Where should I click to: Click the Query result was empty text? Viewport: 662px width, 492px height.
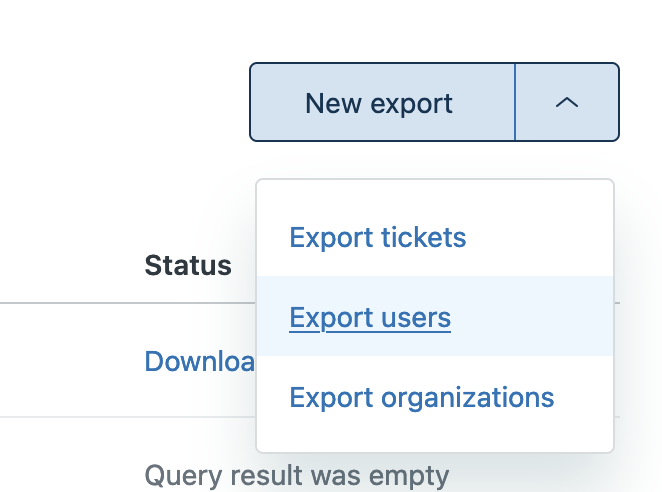[297, 475]
